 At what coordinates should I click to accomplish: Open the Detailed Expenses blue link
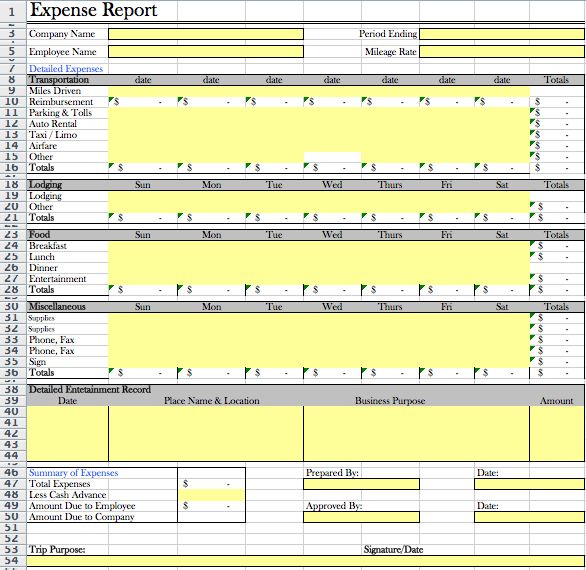(x=66, y=69)
